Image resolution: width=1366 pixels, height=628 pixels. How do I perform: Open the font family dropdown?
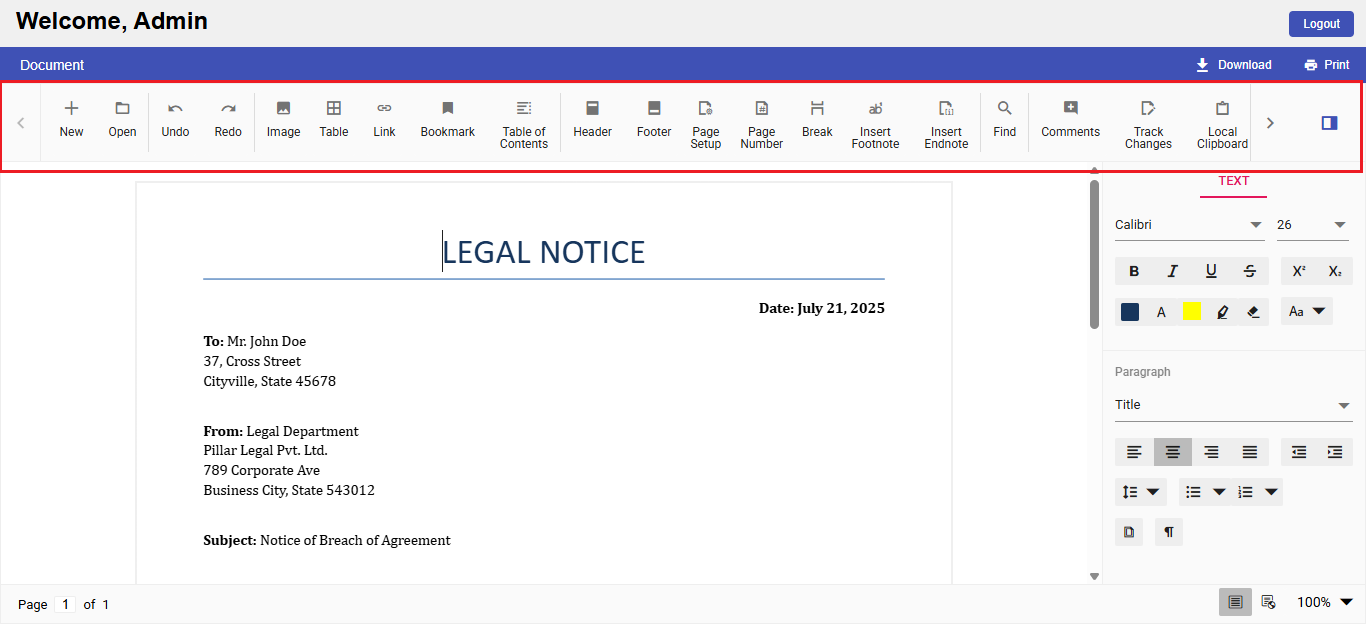(x=1188, y=224)
